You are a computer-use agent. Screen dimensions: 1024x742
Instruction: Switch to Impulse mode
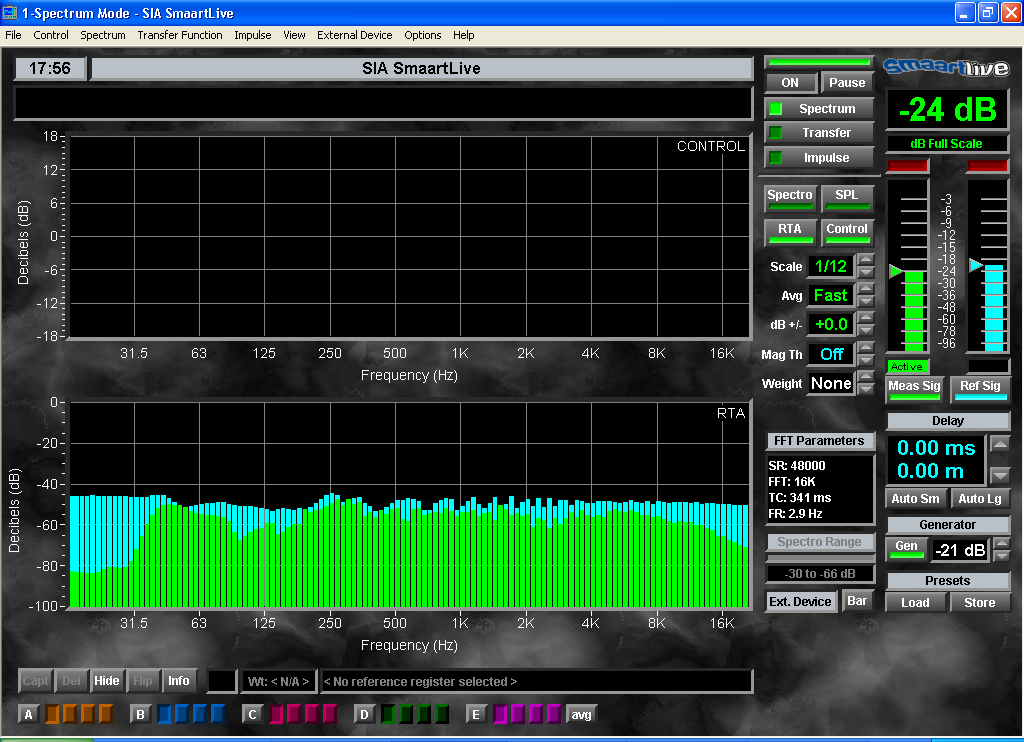pos(819,158)
